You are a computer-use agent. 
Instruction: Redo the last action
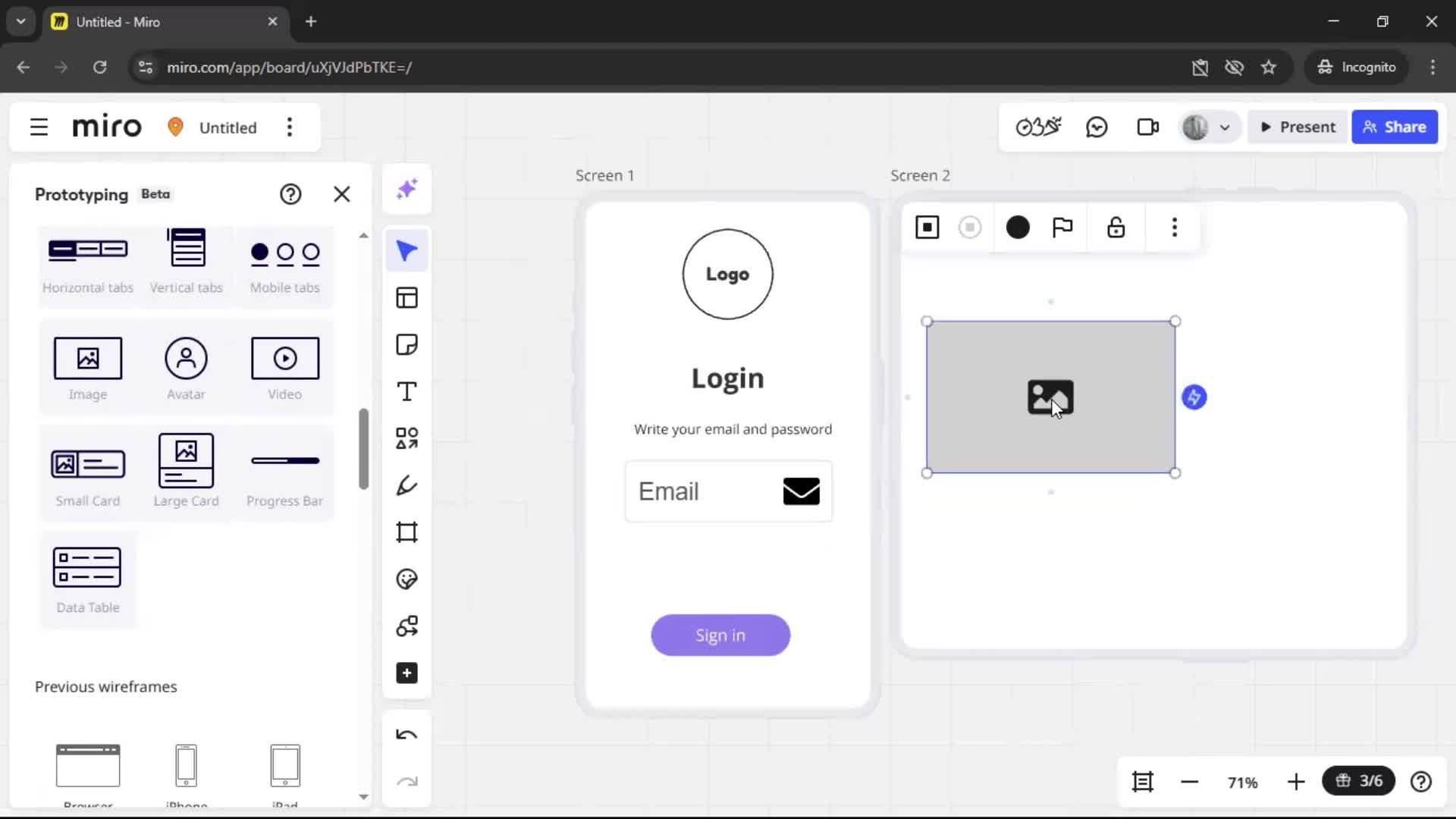click(x=407, y=782)
